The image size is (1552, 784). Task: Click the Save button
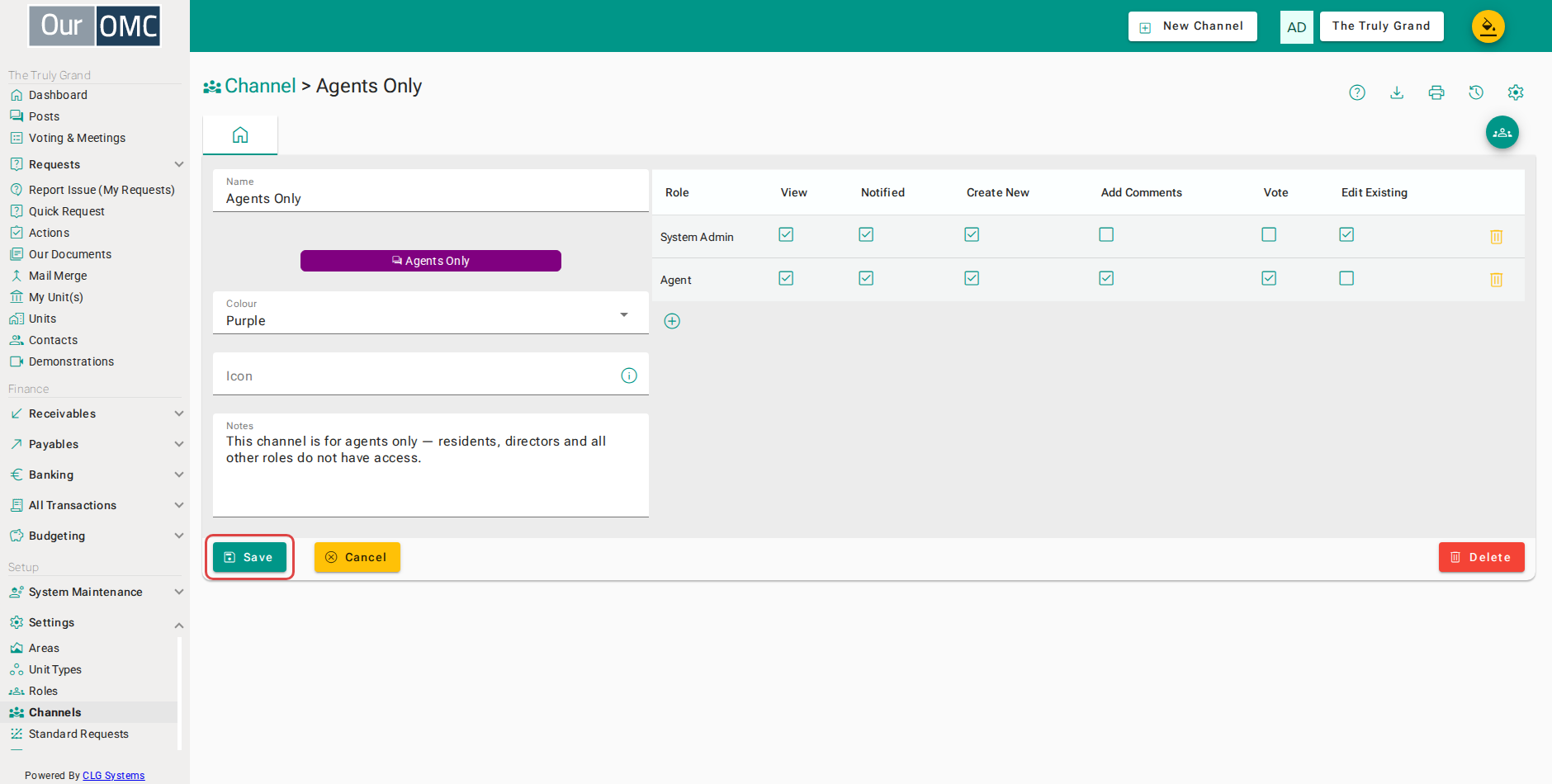point(249,557)
